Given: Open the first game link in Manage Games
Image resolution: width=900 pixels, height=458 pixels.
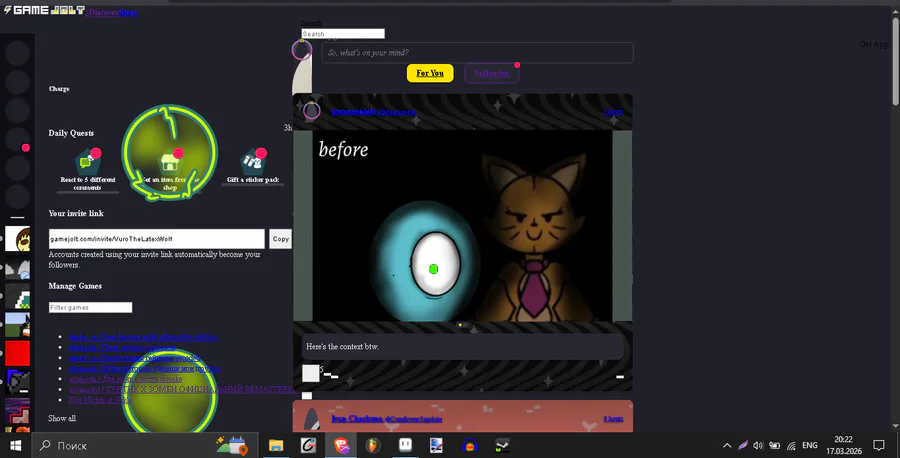Looking at the screenshot, I should [143, 337].
